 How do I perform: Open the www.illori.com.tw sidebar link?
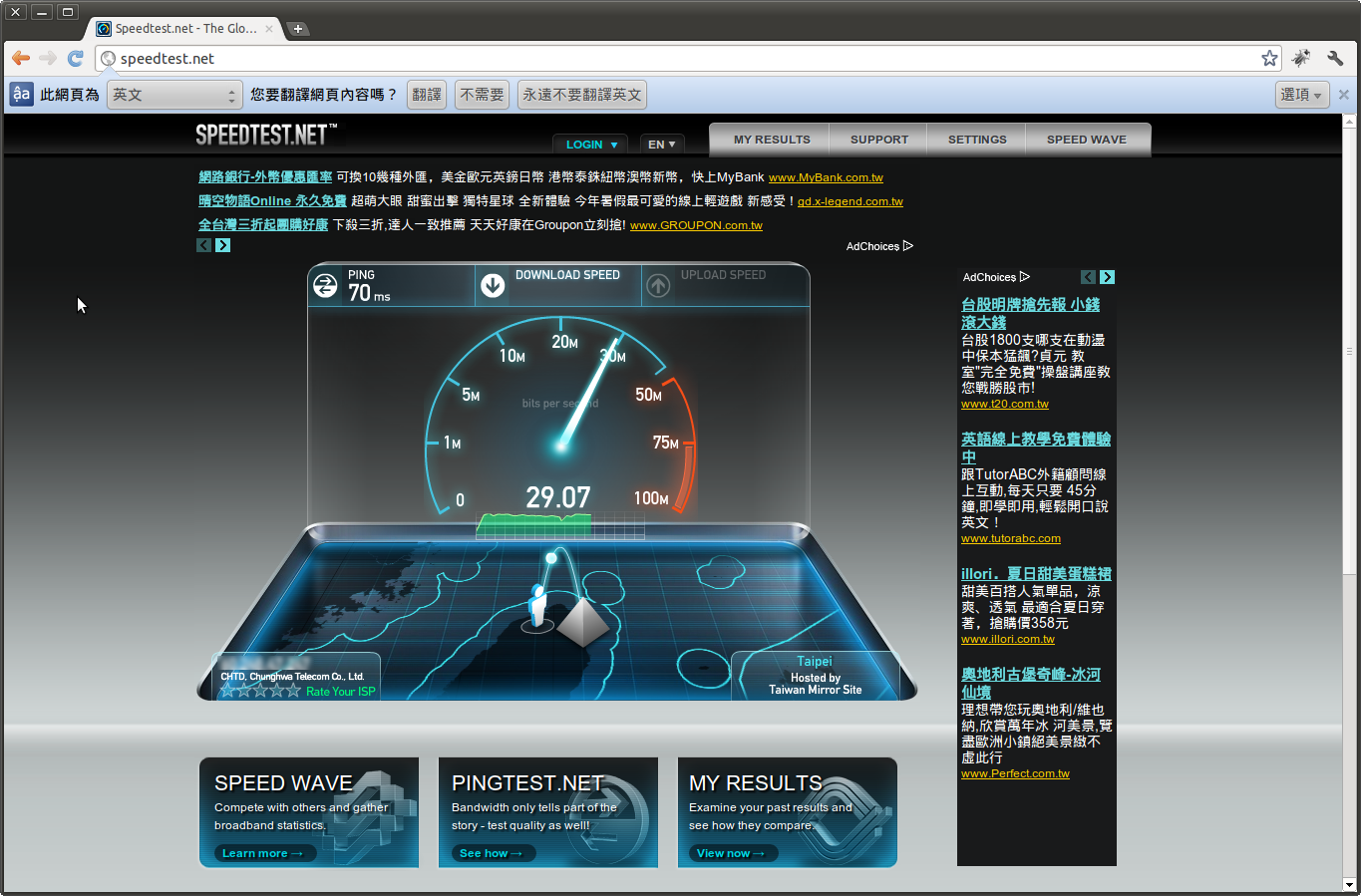pos(1007,639)
